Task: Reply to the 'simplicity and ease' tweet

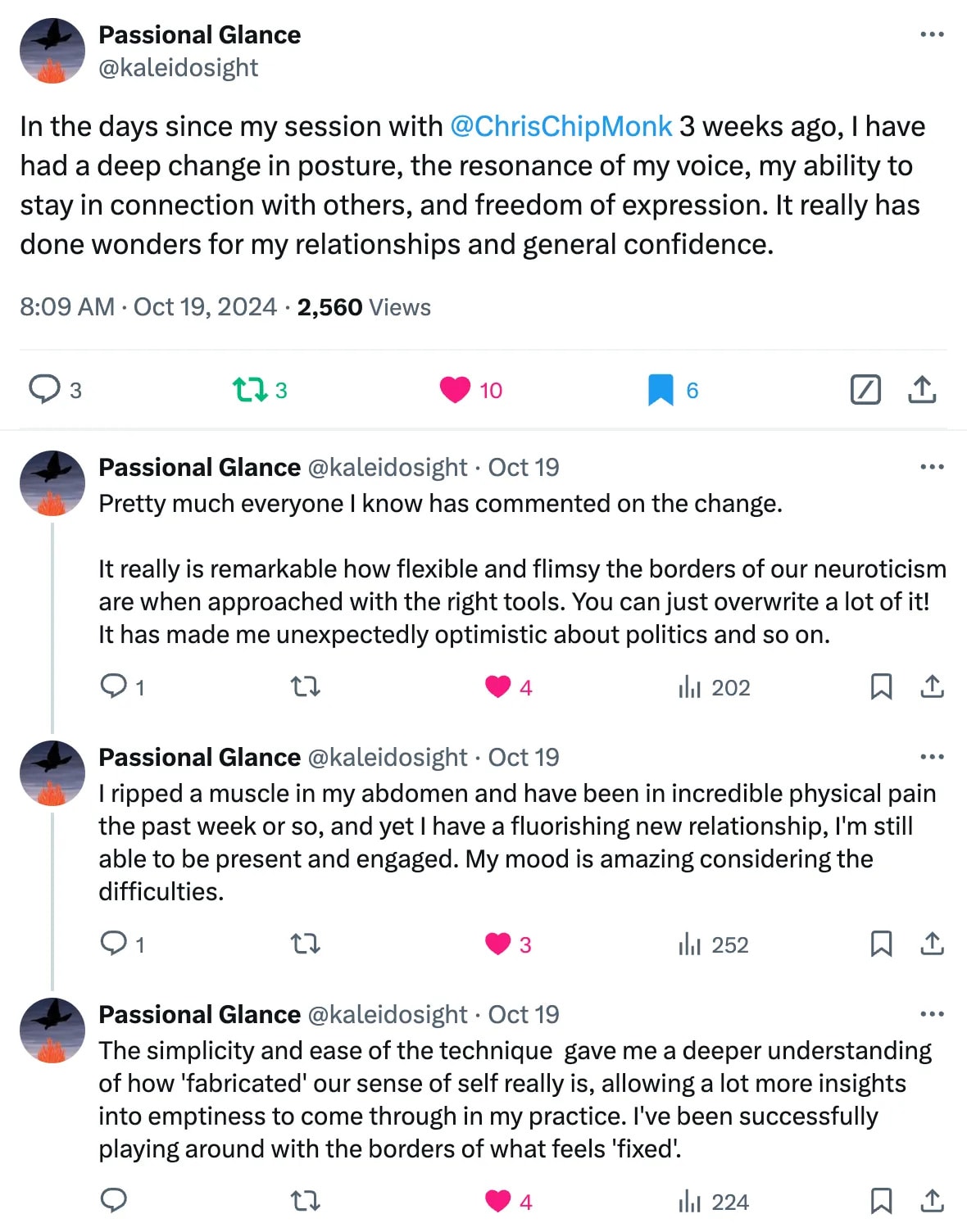Action: point(113,1201)
